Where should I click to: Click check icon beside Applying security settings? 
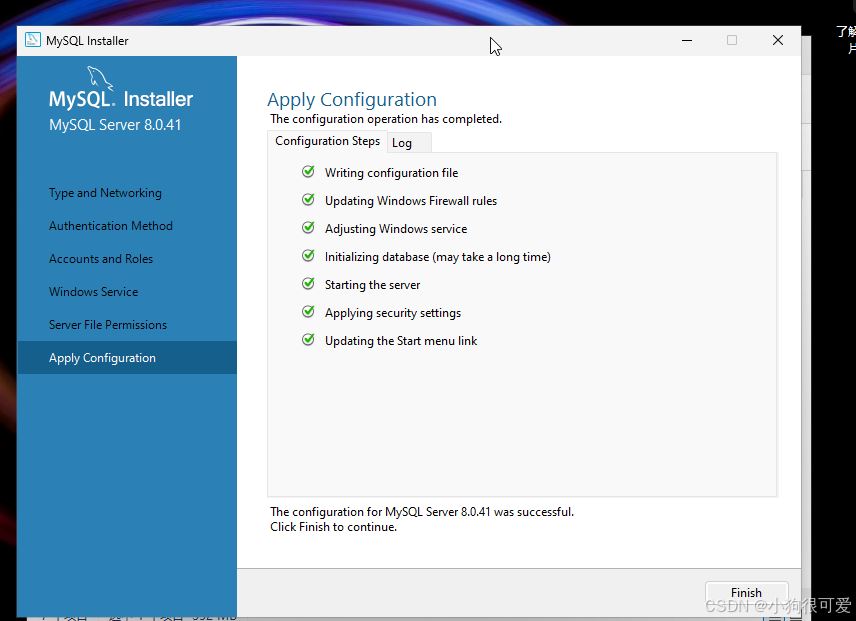308,312
